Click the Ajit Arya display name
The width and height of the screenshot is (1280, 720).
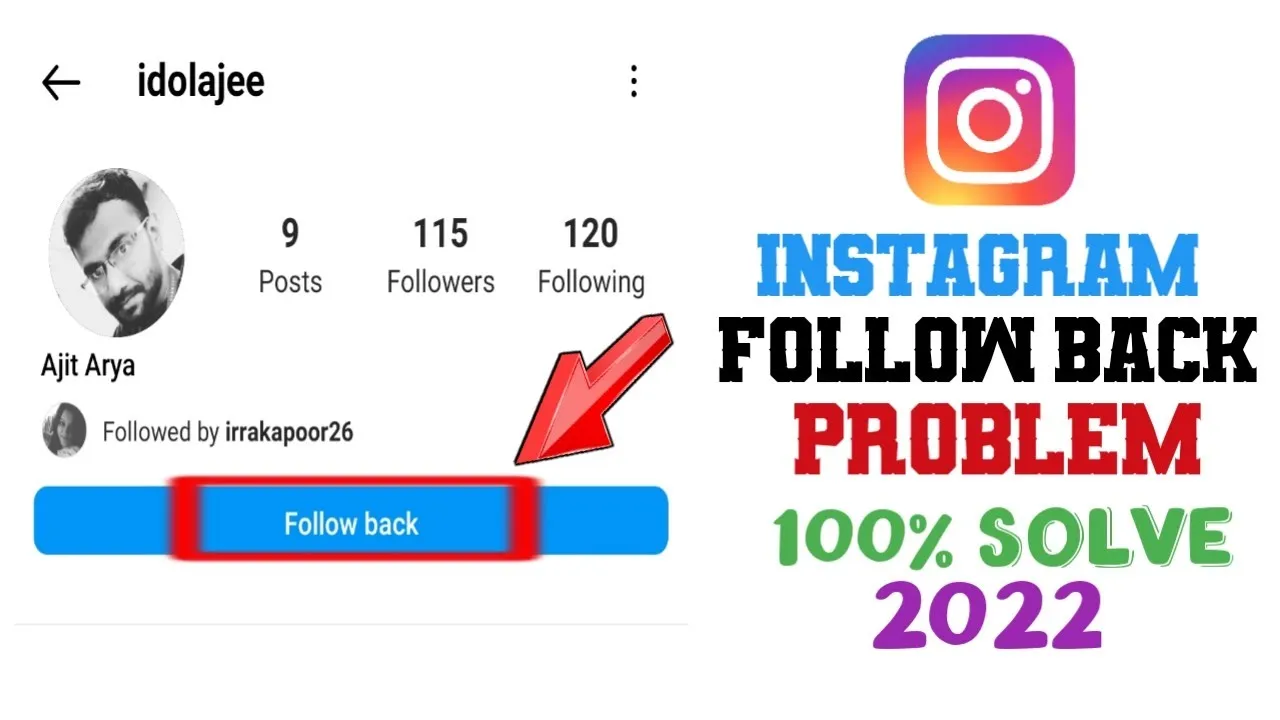88,366
